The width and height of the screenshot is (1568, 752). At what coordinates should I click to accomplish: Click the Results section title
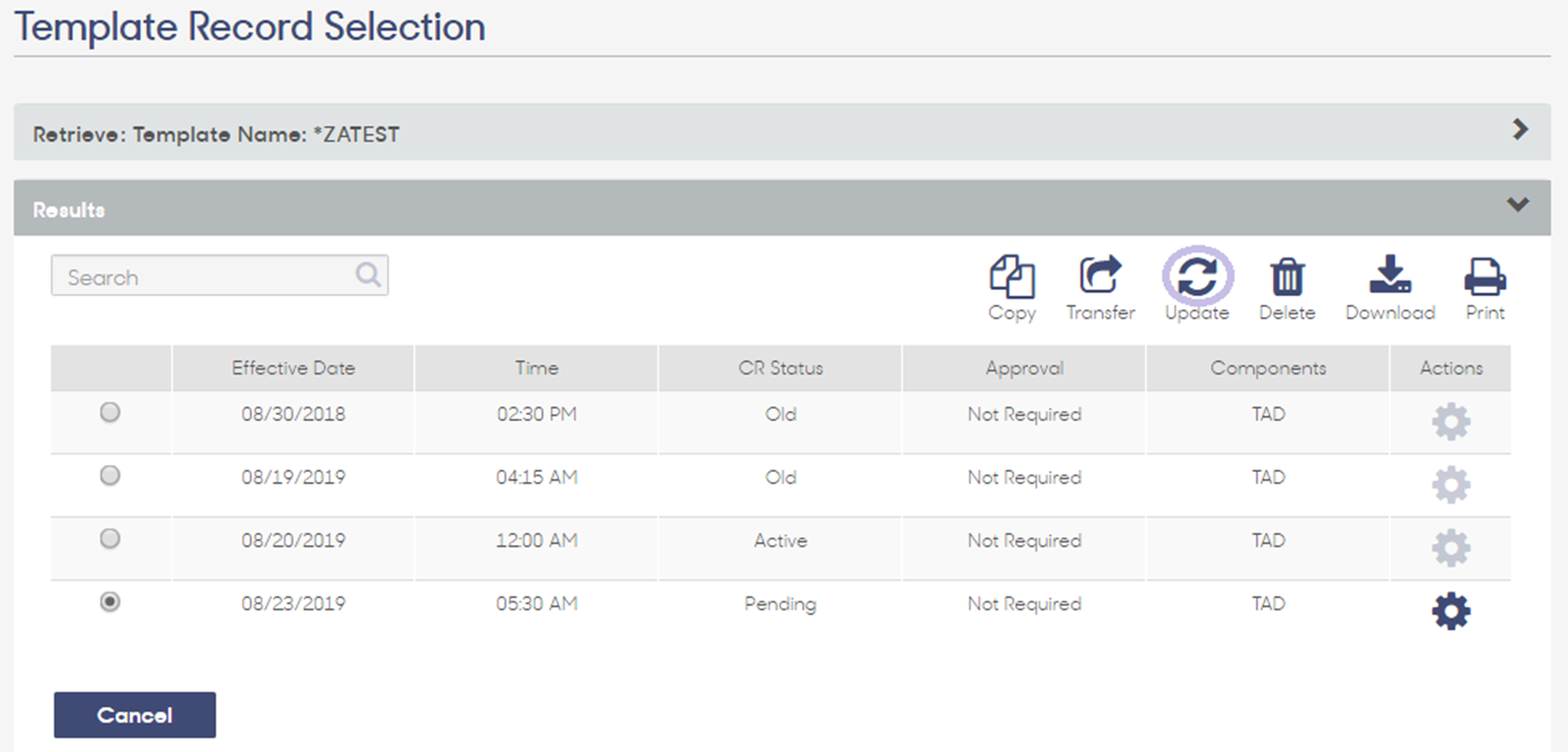69,210
